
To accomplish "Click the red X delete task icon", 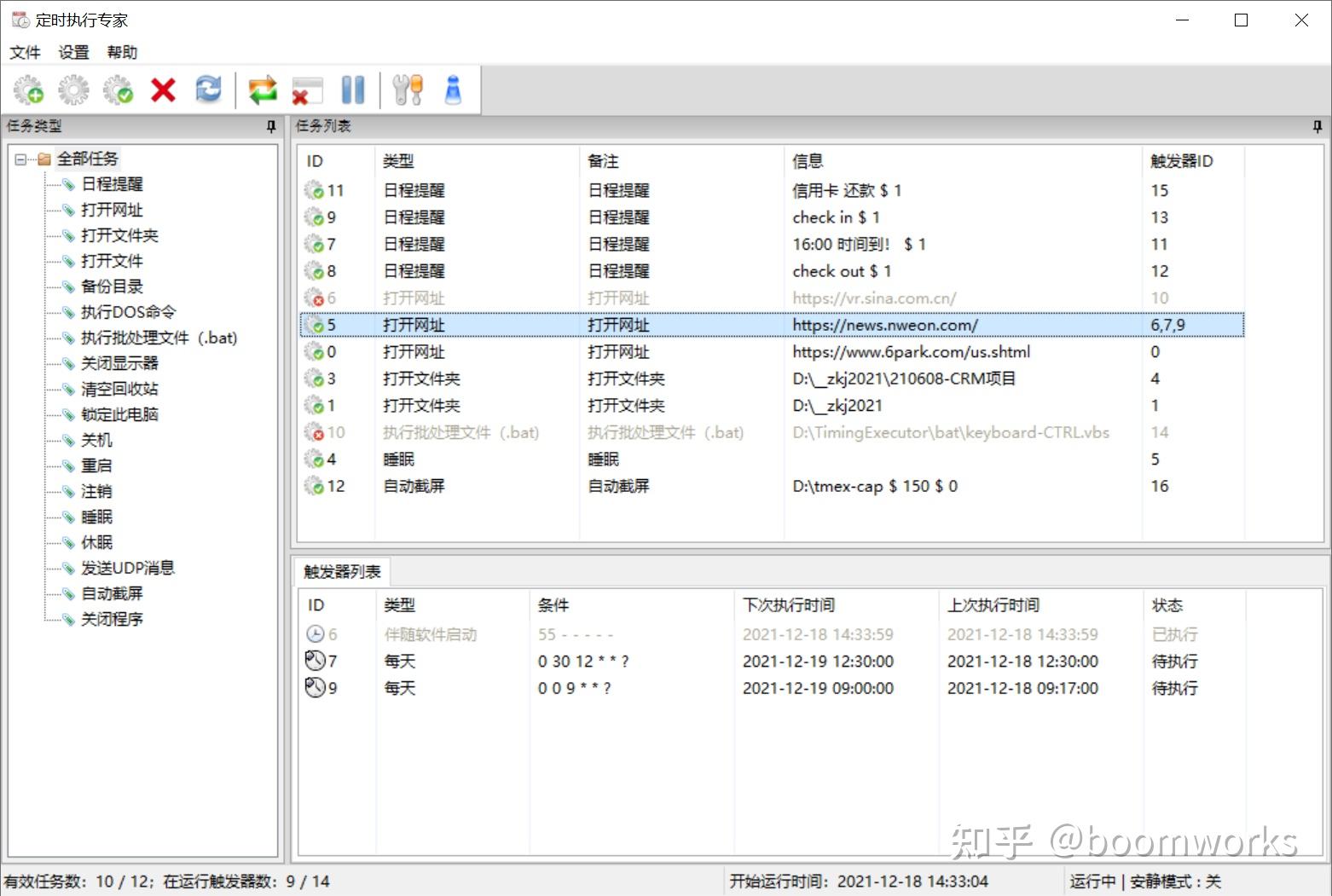I will click(163, 90).
